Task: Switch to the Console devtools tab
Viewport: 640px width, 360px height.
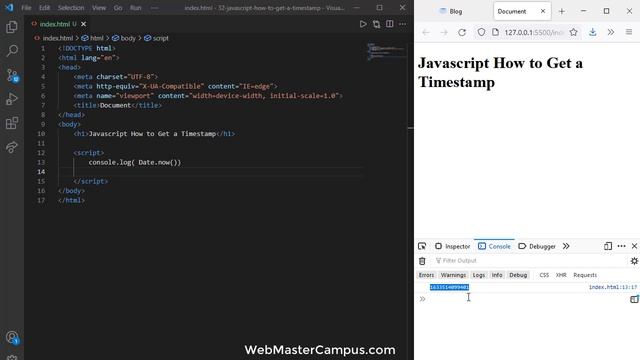Action: (x=494, y=246)
